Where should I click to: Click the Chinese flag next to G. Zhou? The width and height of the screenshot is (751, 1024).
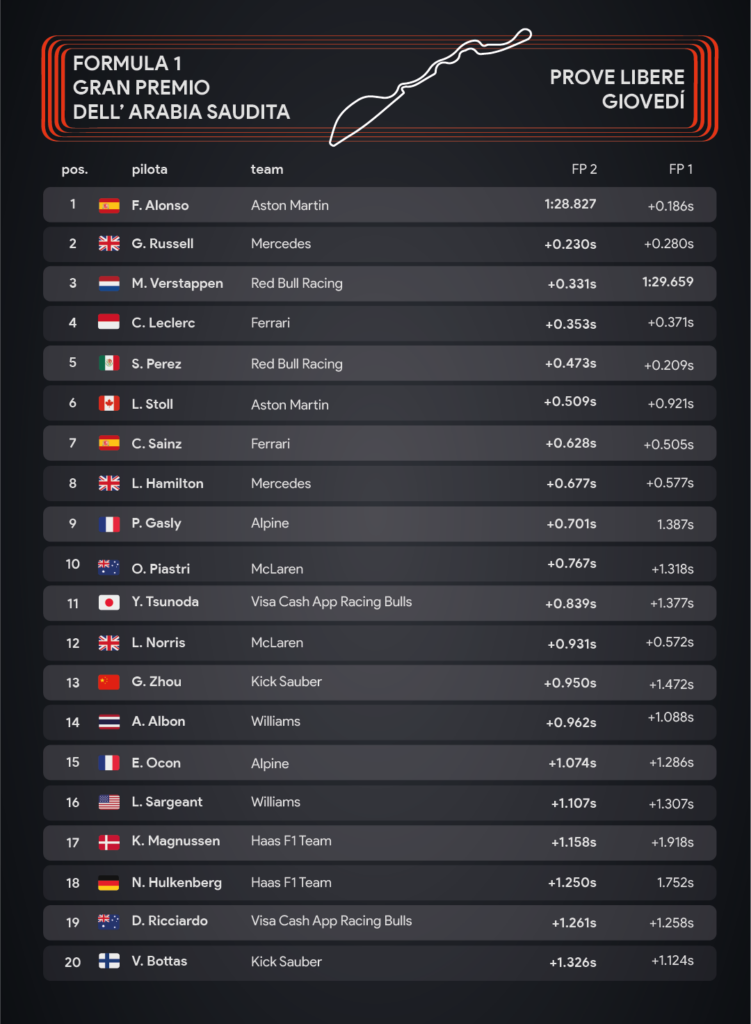click(x=109, y=682)
